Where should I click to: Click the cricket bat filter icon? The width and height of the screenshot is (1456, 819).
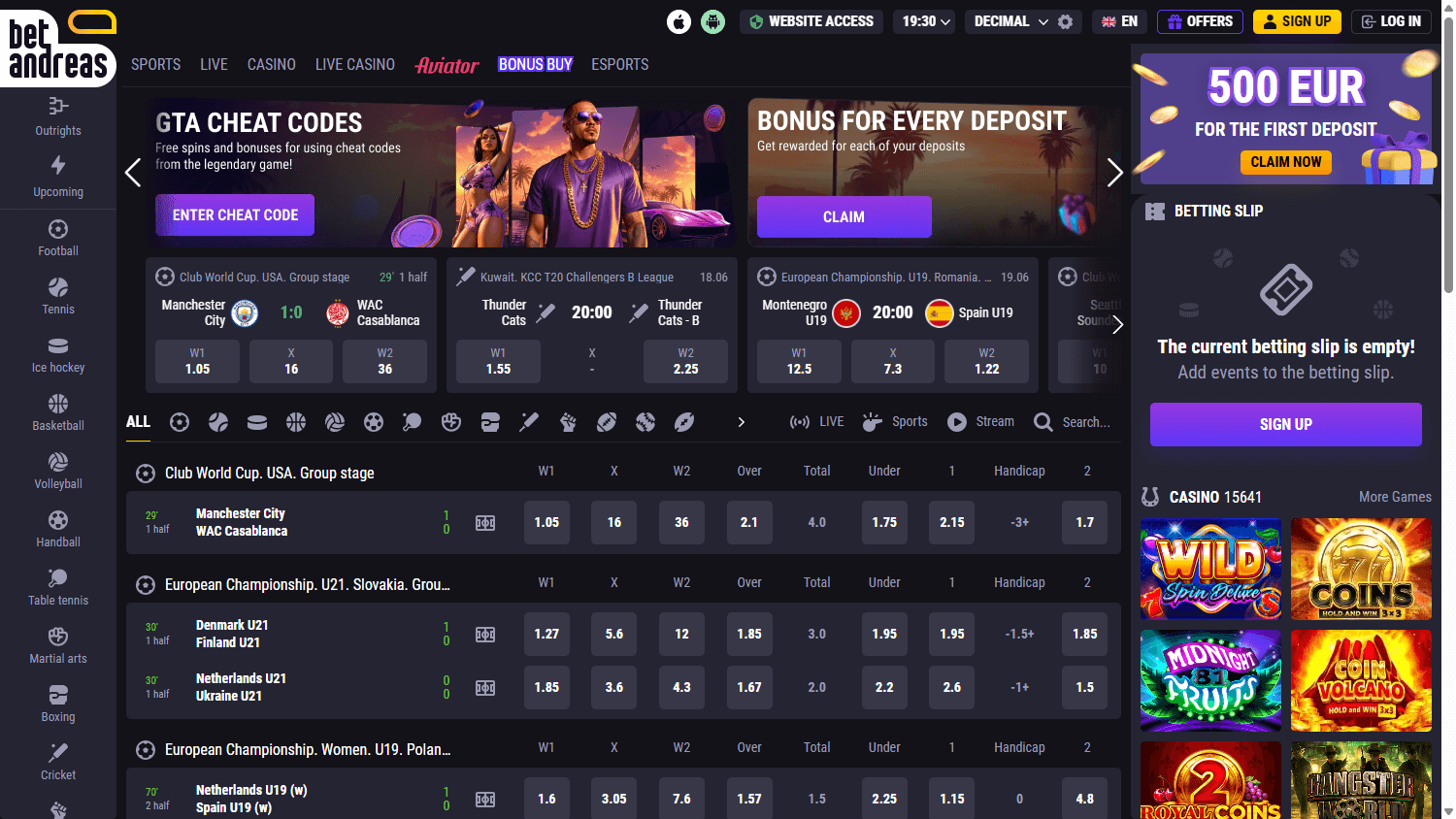528,421
